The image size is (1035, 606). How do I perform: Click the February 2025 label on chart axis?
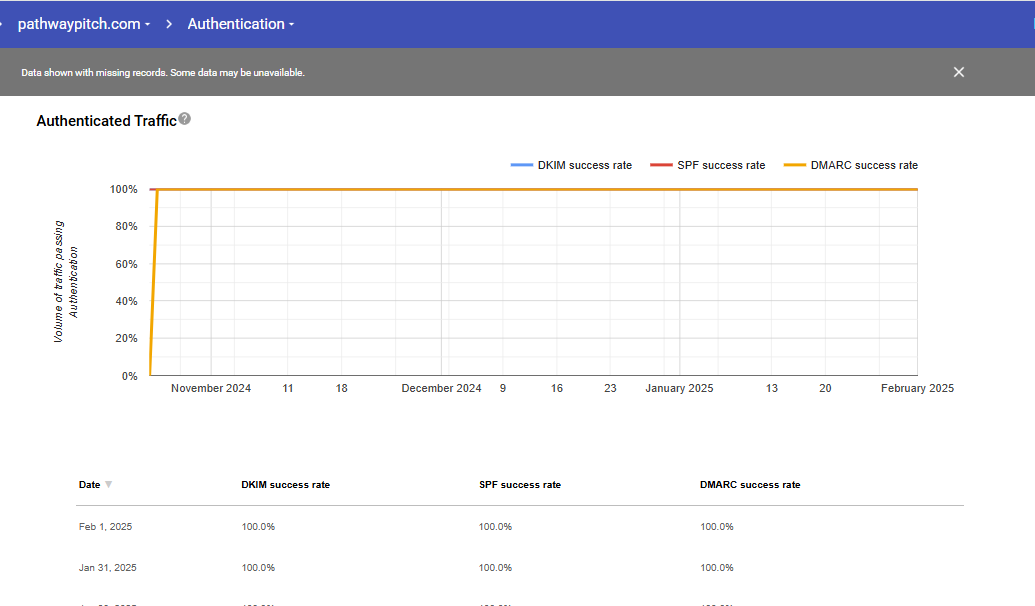pyautogui.click(x=917, y=388)
